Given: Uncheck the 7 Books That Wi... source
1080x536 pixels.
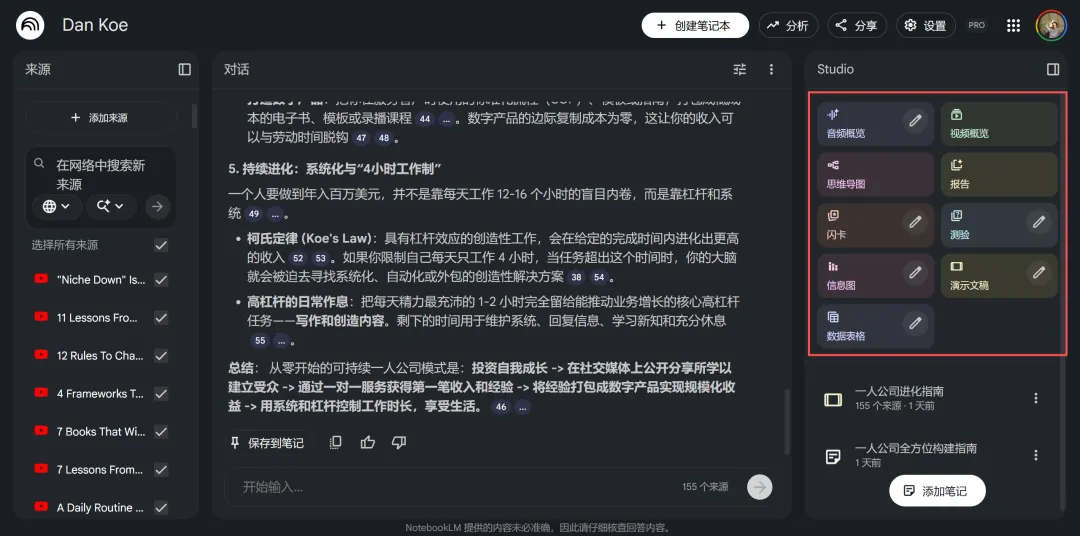Looking at the screenshot, I should tap(161, 432).
